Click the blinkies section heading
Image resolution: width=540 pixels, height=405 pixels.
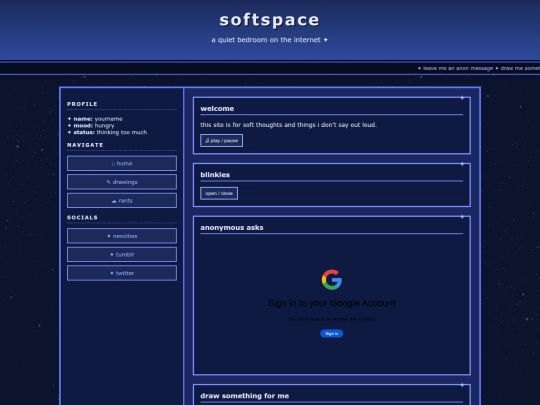(x=215, y=175)
